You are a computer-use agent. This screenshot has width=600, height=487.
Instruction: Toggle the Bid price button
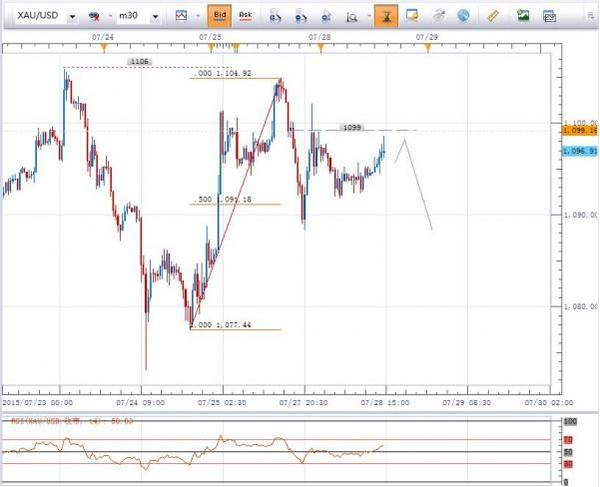(220, 16)
